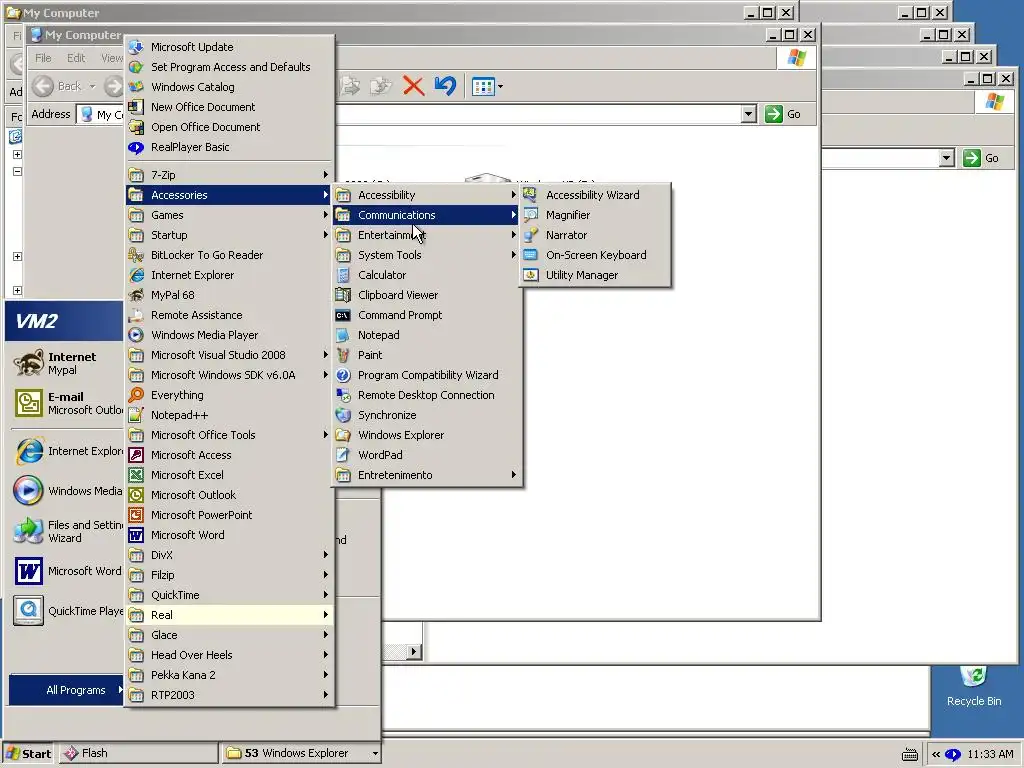Select the Communications menu entry

[x=427, y=215]
